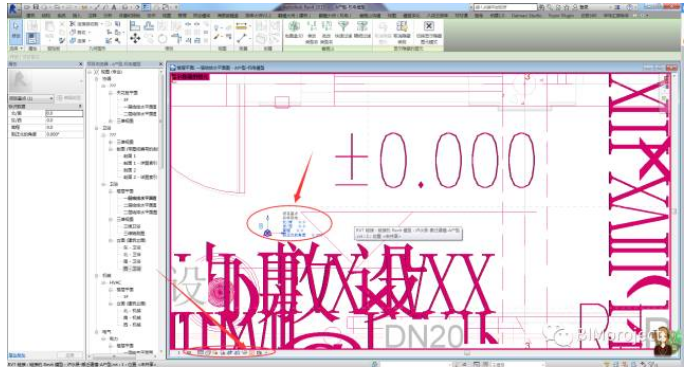Select '剖面 1' in the project browser
This screenshot has height=373, width=692.
(x=129, y=156)
